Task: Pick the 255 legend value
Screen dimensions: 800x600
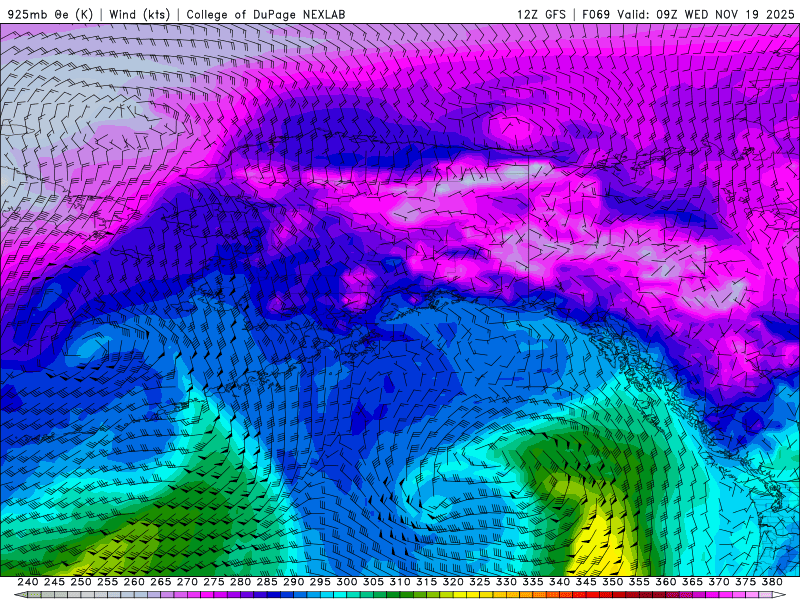Action: click(x=107, y=582)
